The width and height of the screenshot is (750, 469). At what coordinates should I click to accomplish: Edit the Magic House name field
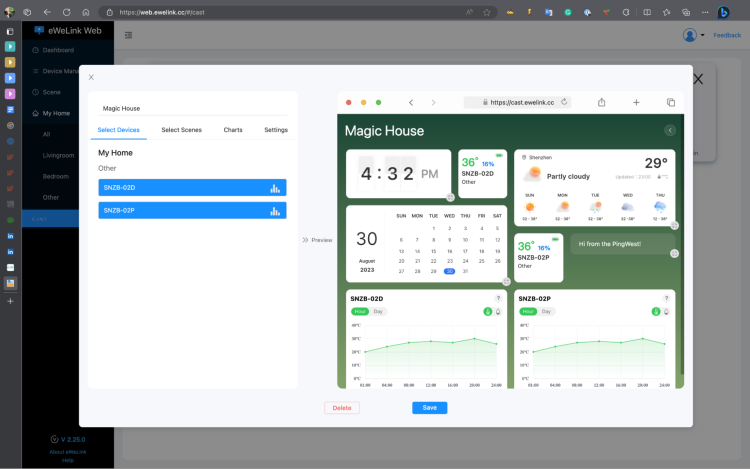coord(192,109)
